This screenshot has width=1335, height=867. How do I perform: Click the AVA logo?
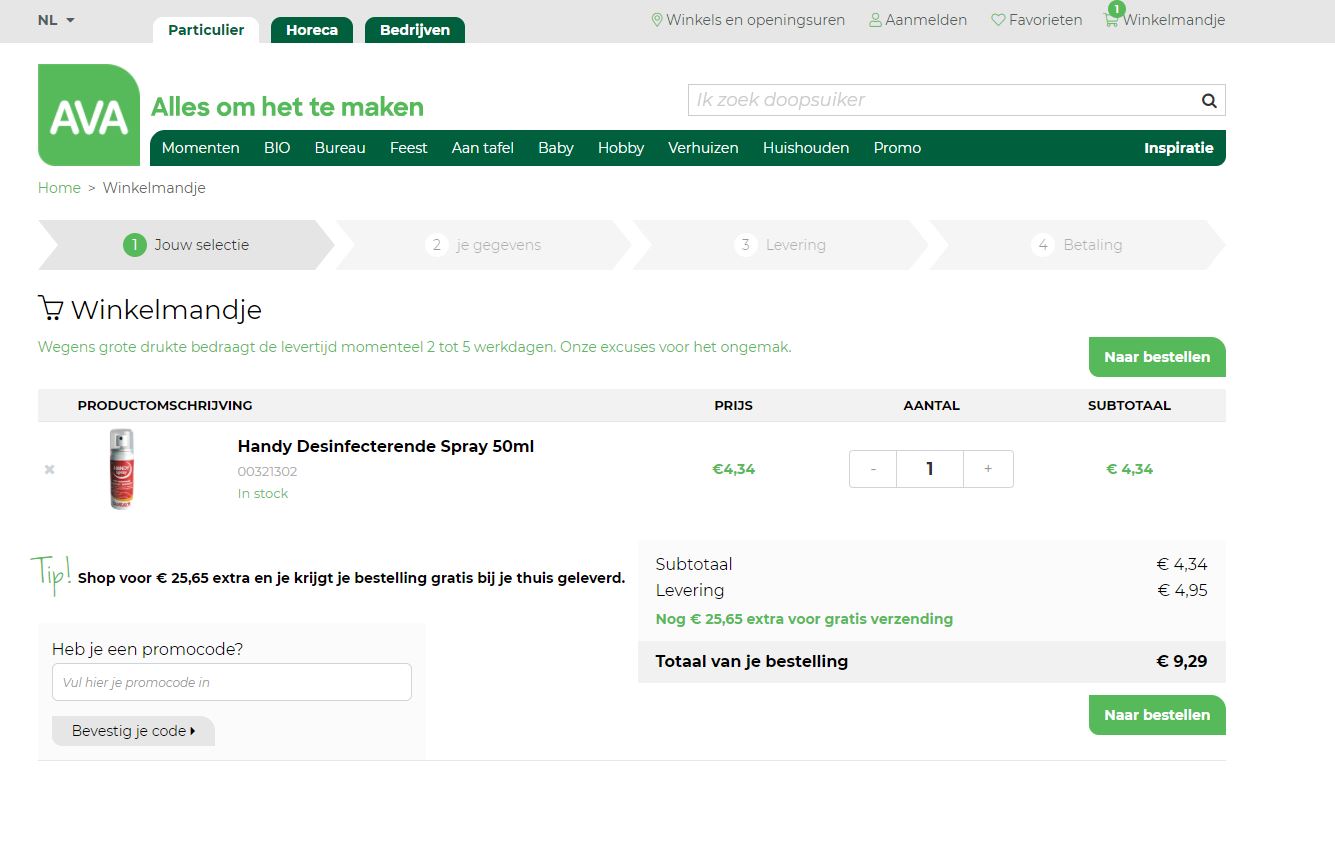coord(89,115)
